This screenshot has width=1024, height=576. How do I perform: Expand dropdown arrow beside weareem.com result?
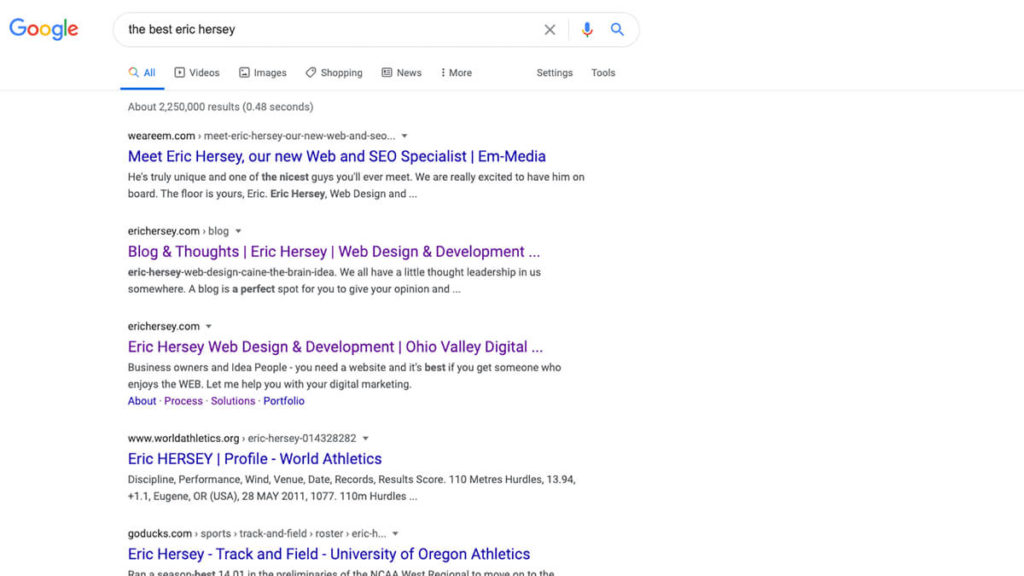[x=404, y=136]
